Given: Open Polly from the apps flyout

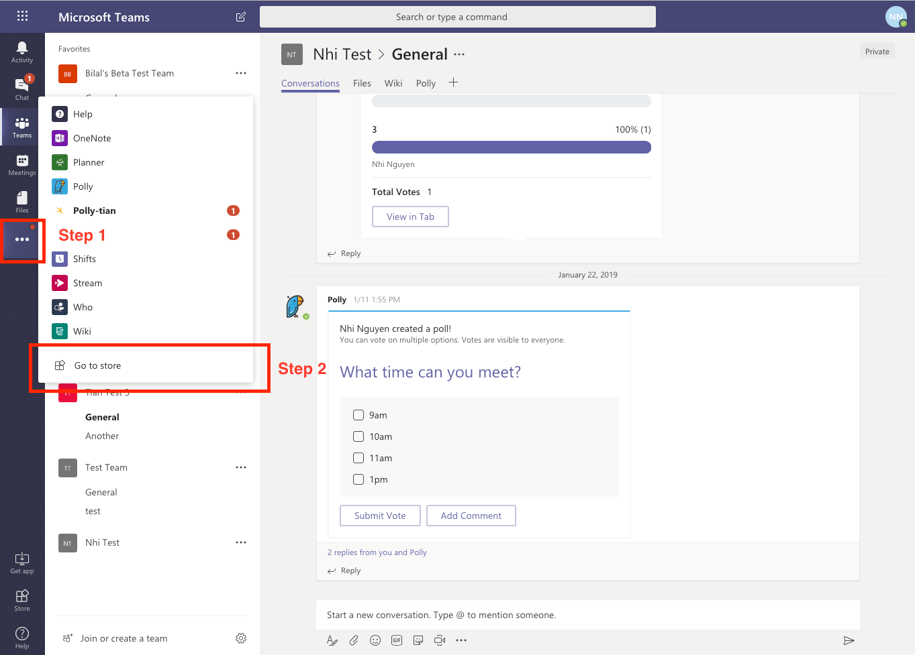Looking at the screenshot, I should [x=145, y=186].
